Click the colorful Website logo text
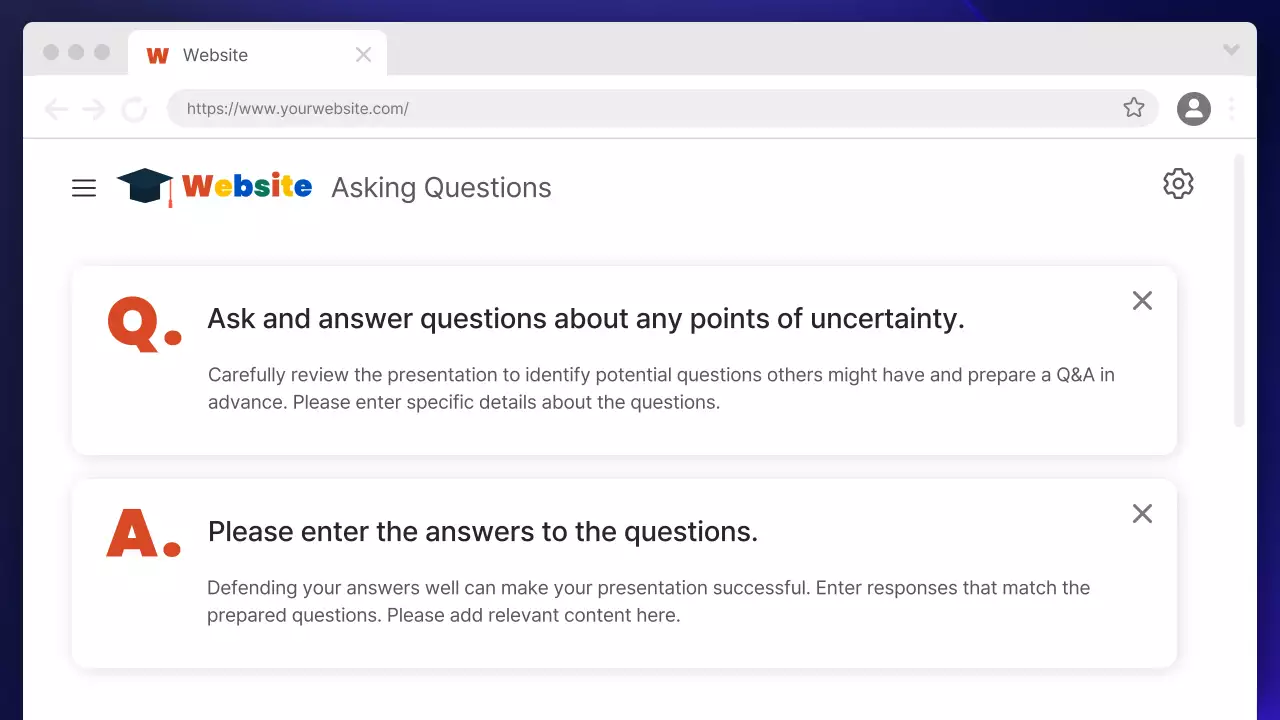Viewport: 1280px width, 720px height. [246, 186]
